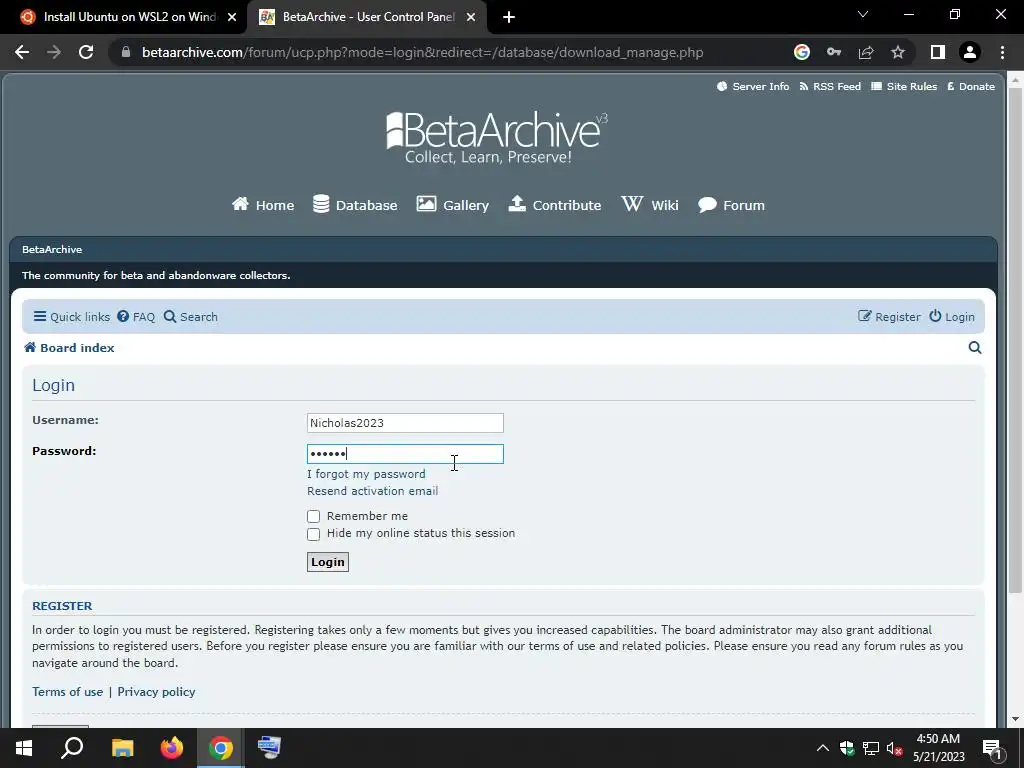Click the Google account icon in address bar
1024x768 pixels.
[x=801, y=52]
